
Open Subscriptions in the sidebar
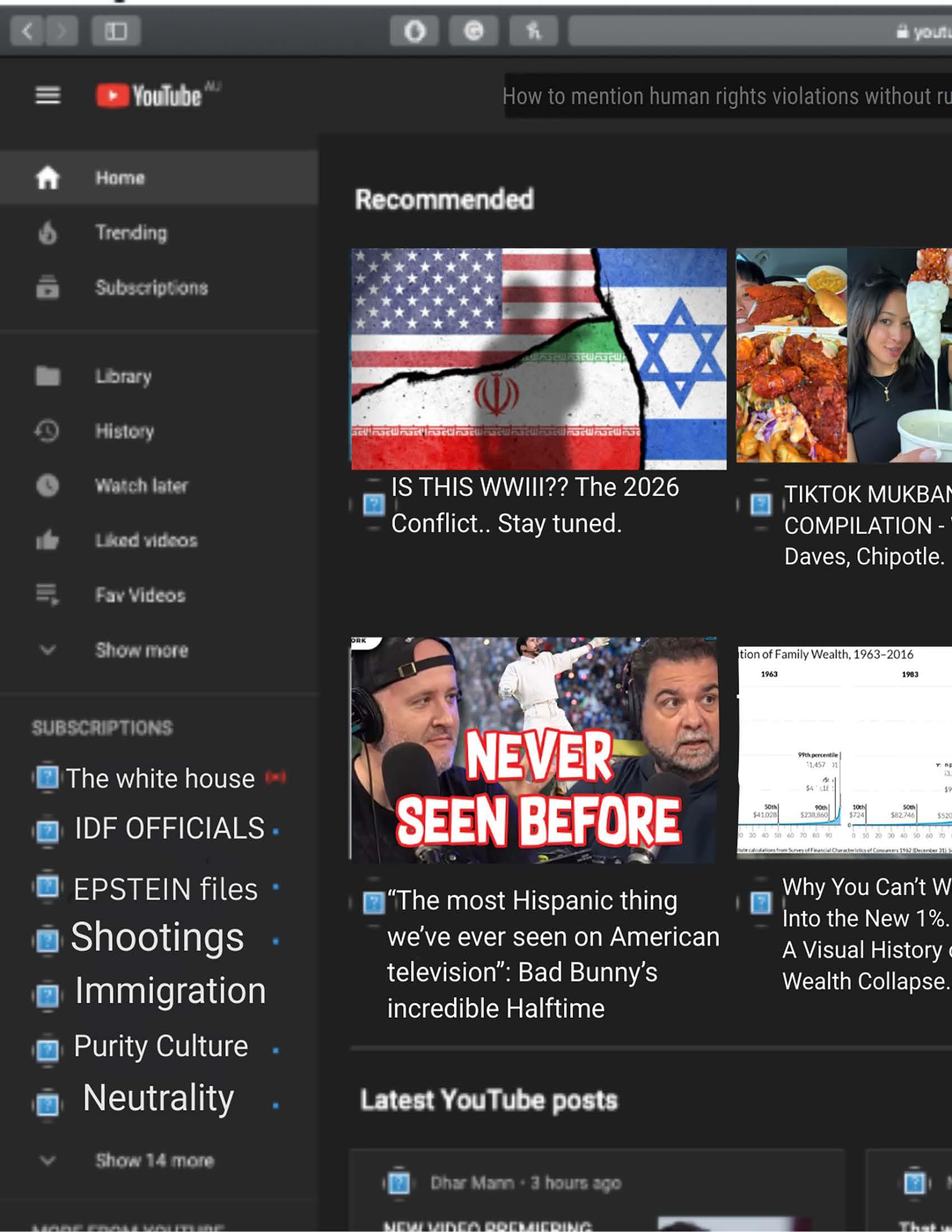pos(159,287)
